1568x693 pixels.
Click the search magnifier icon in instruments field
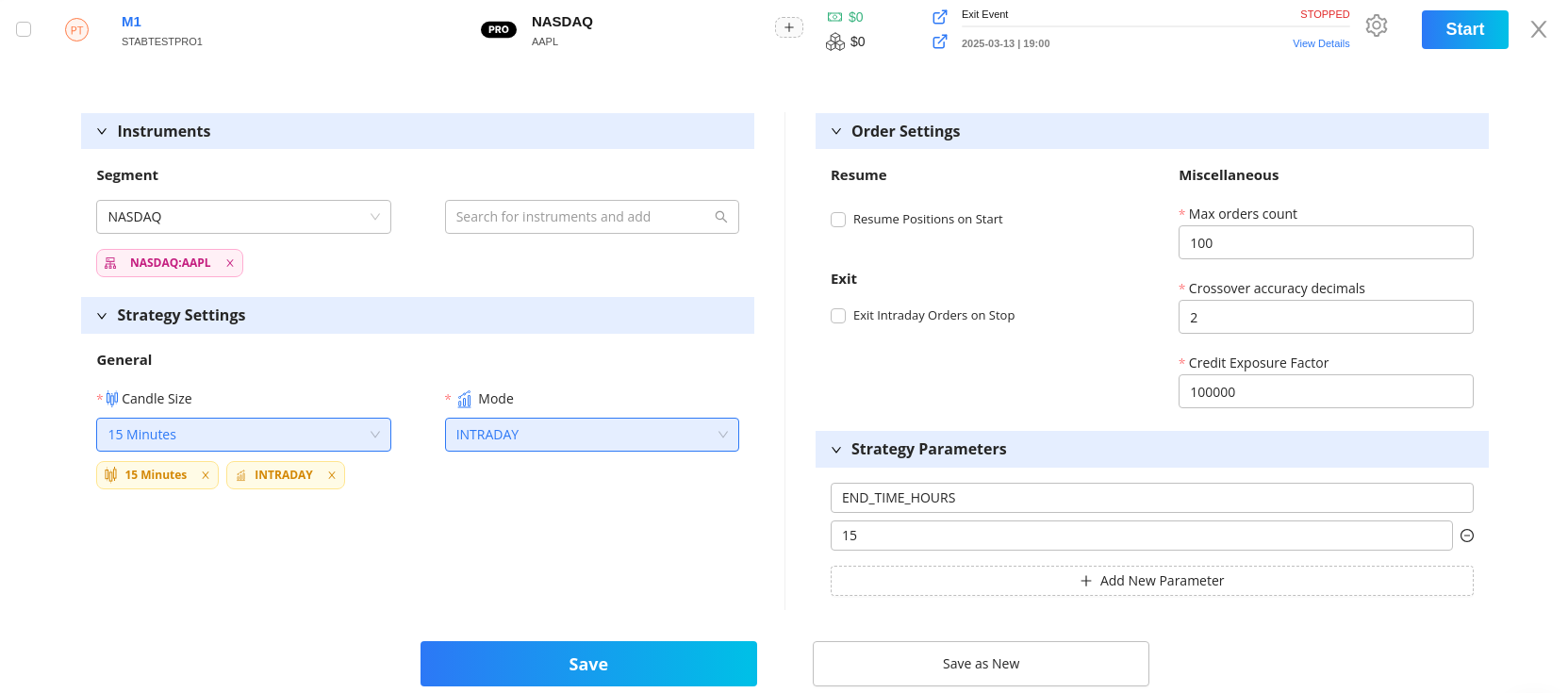[721, 217]
